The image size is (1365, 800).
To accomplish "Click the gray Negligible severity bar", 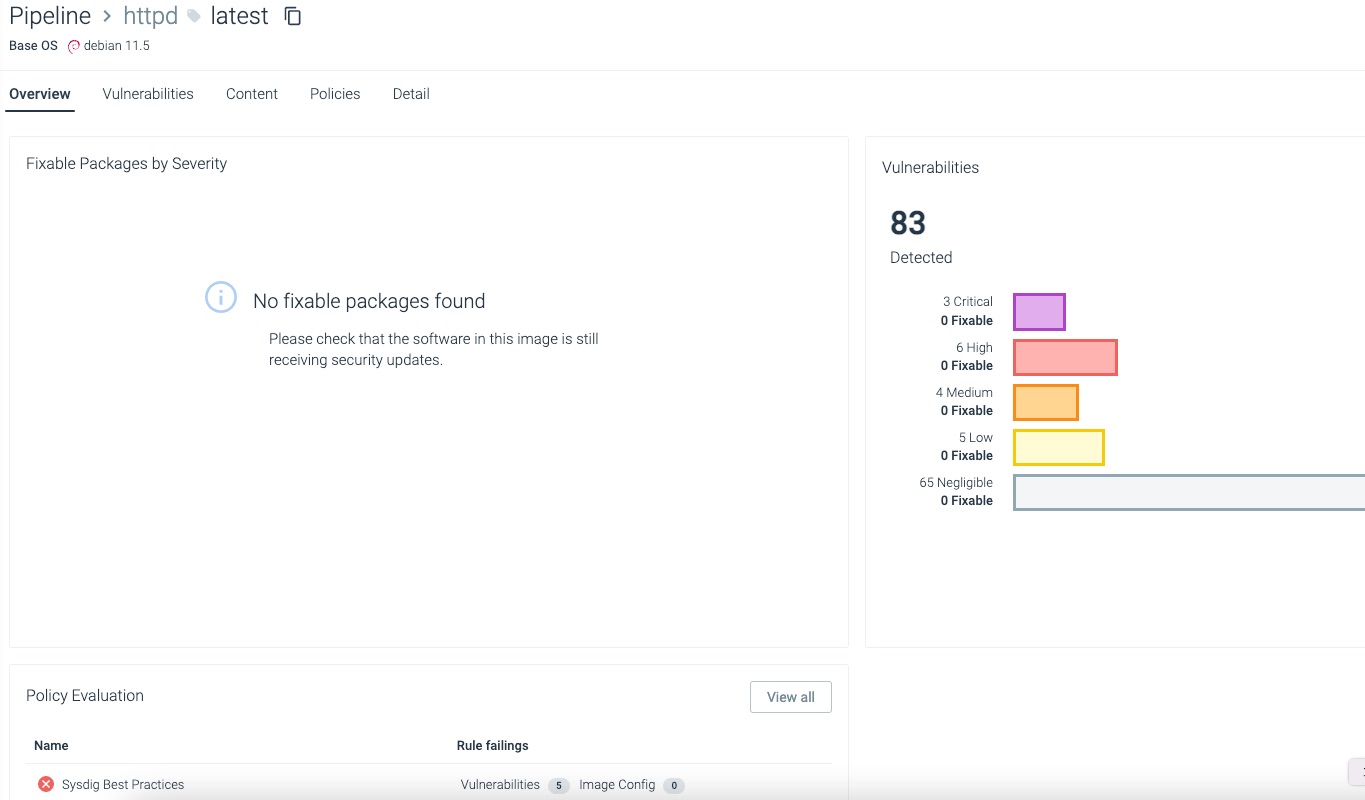I will coord(1188,492).
